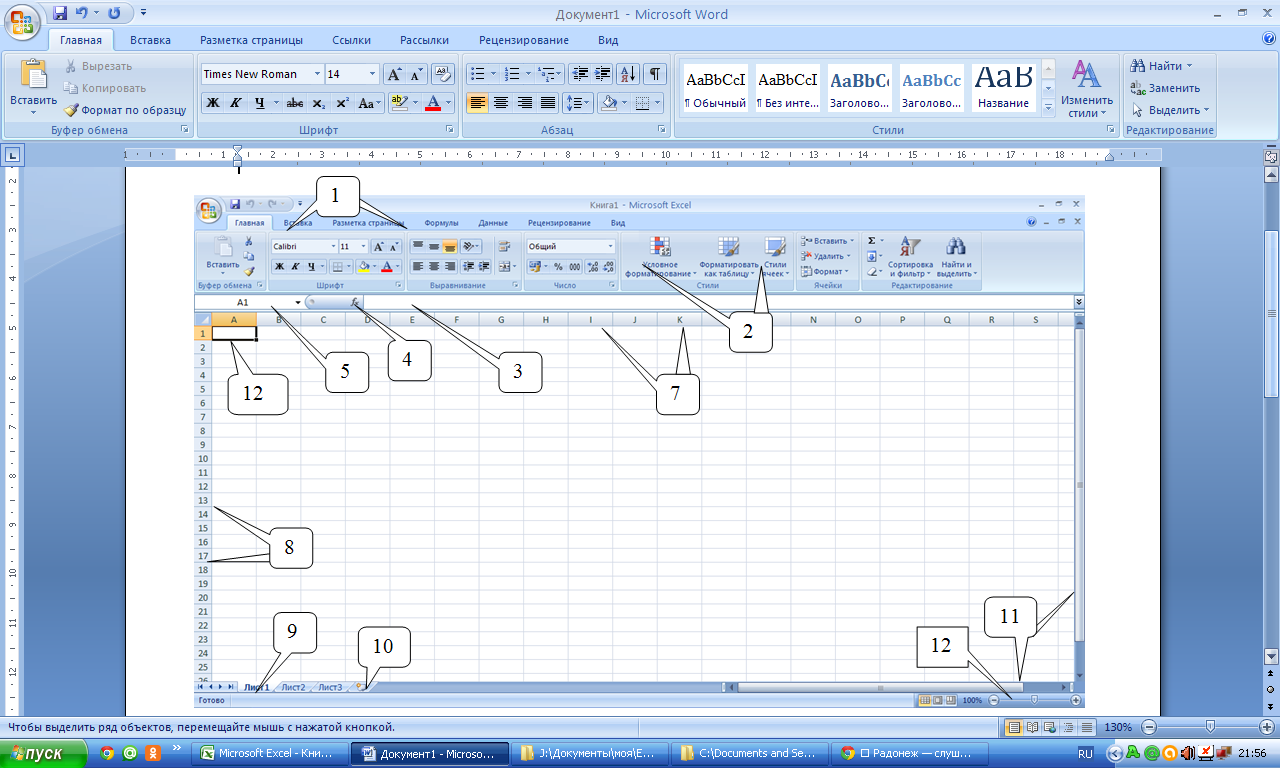This screenshot has height=768, width=1280.
Task: Click Заменить replace in editing group
Action: [x=1166, y=88]
